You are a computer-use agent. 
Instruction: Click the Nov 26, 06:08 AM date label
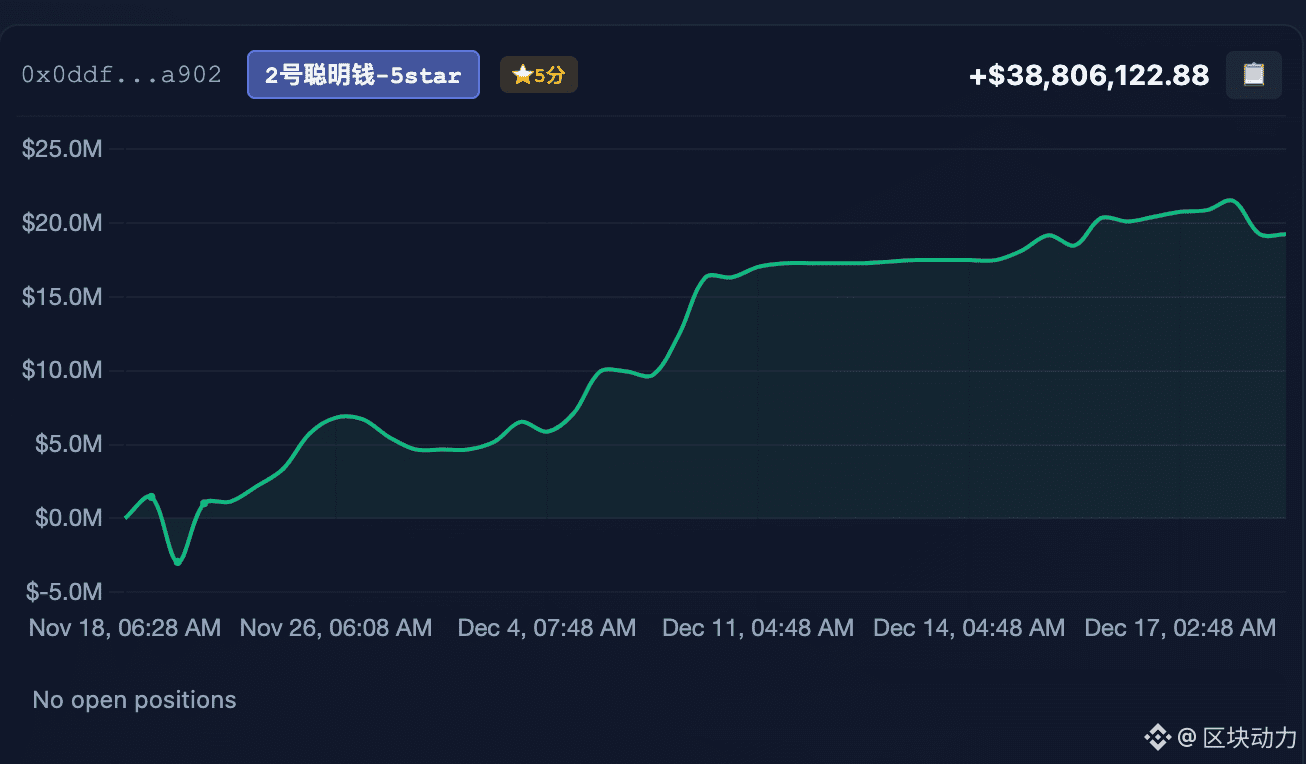(336, 628)
